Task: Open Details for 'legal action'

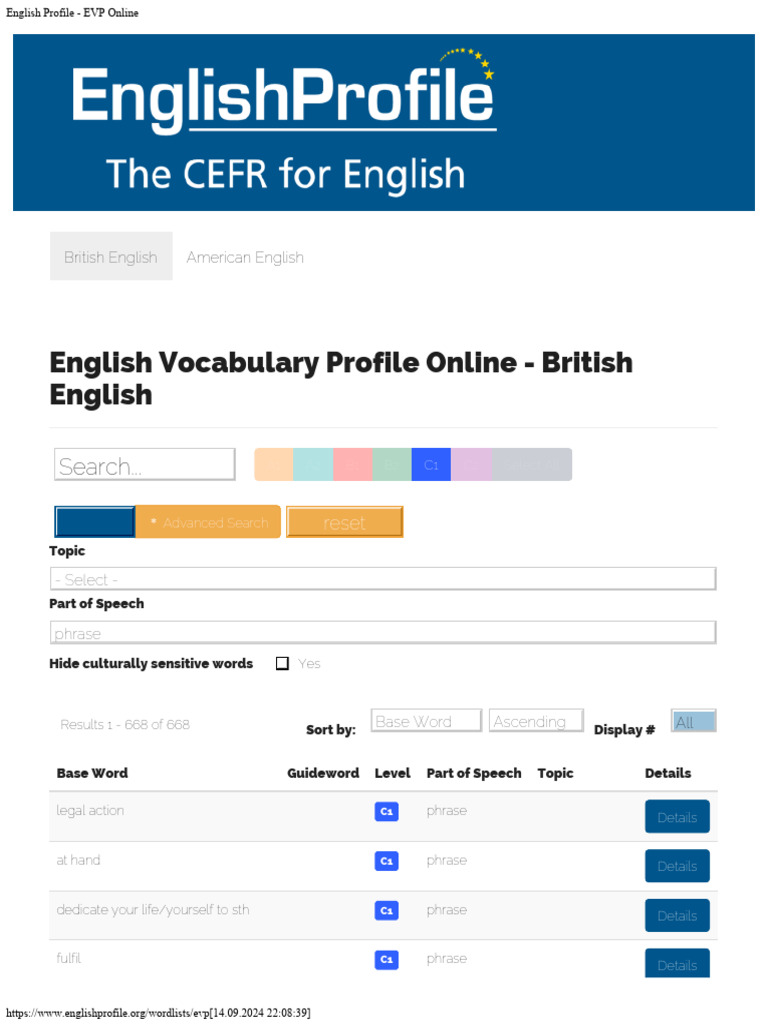Action: pos(677,817)
